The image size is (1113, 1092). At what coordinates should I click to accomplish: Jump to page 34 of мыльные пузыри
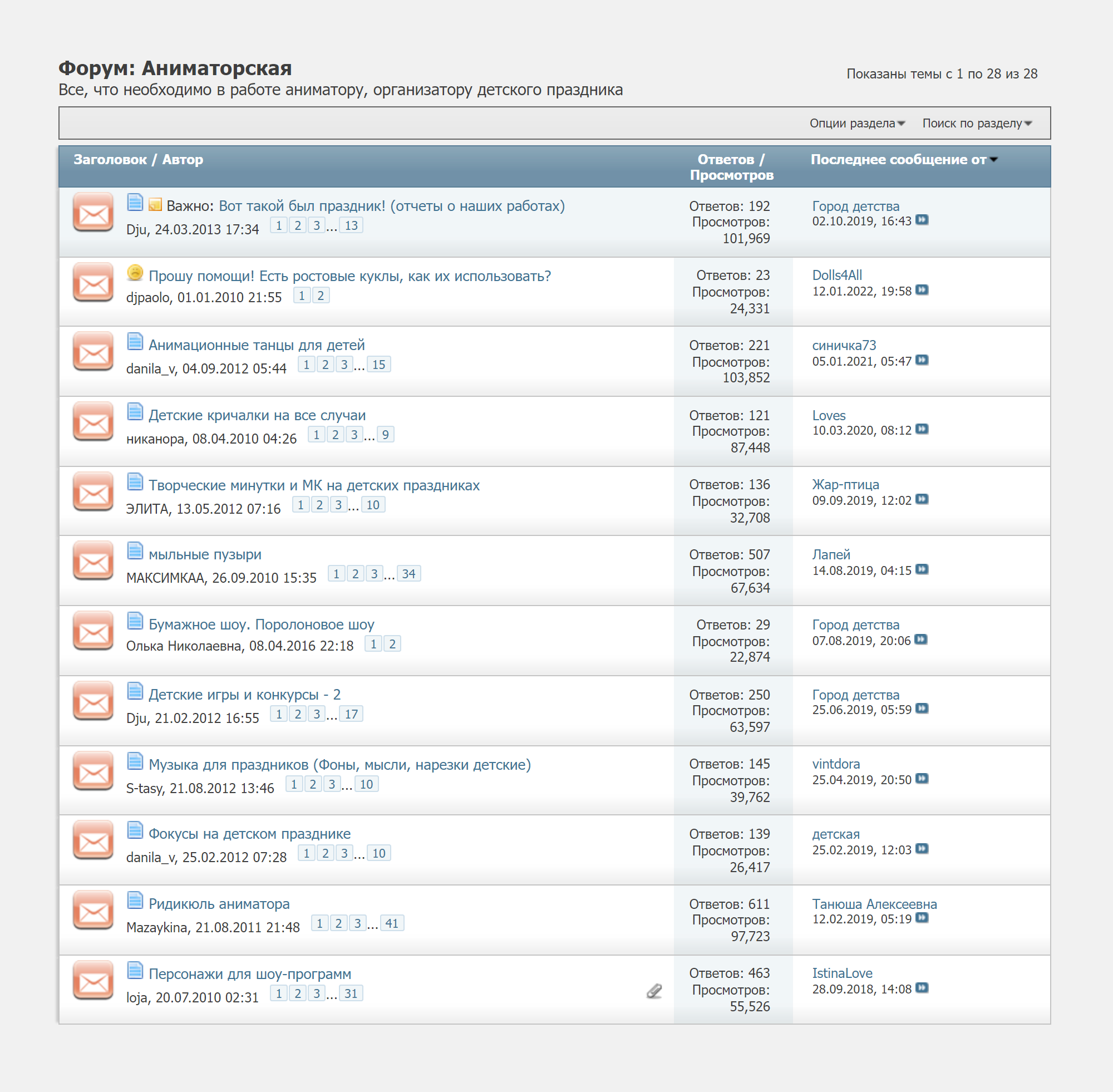[408, 574]
